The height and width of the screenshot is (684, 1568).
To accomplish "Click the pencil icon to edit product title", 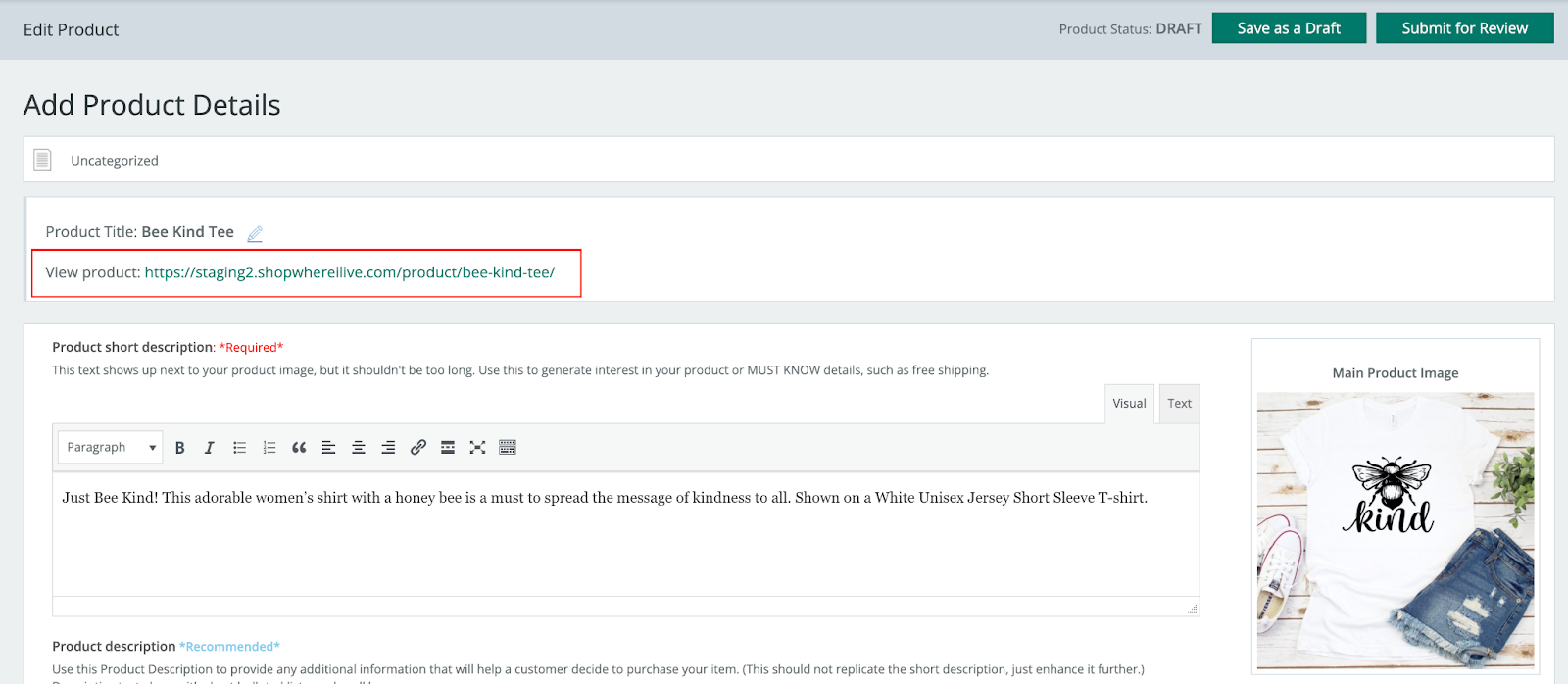I will tap(255, 233).
